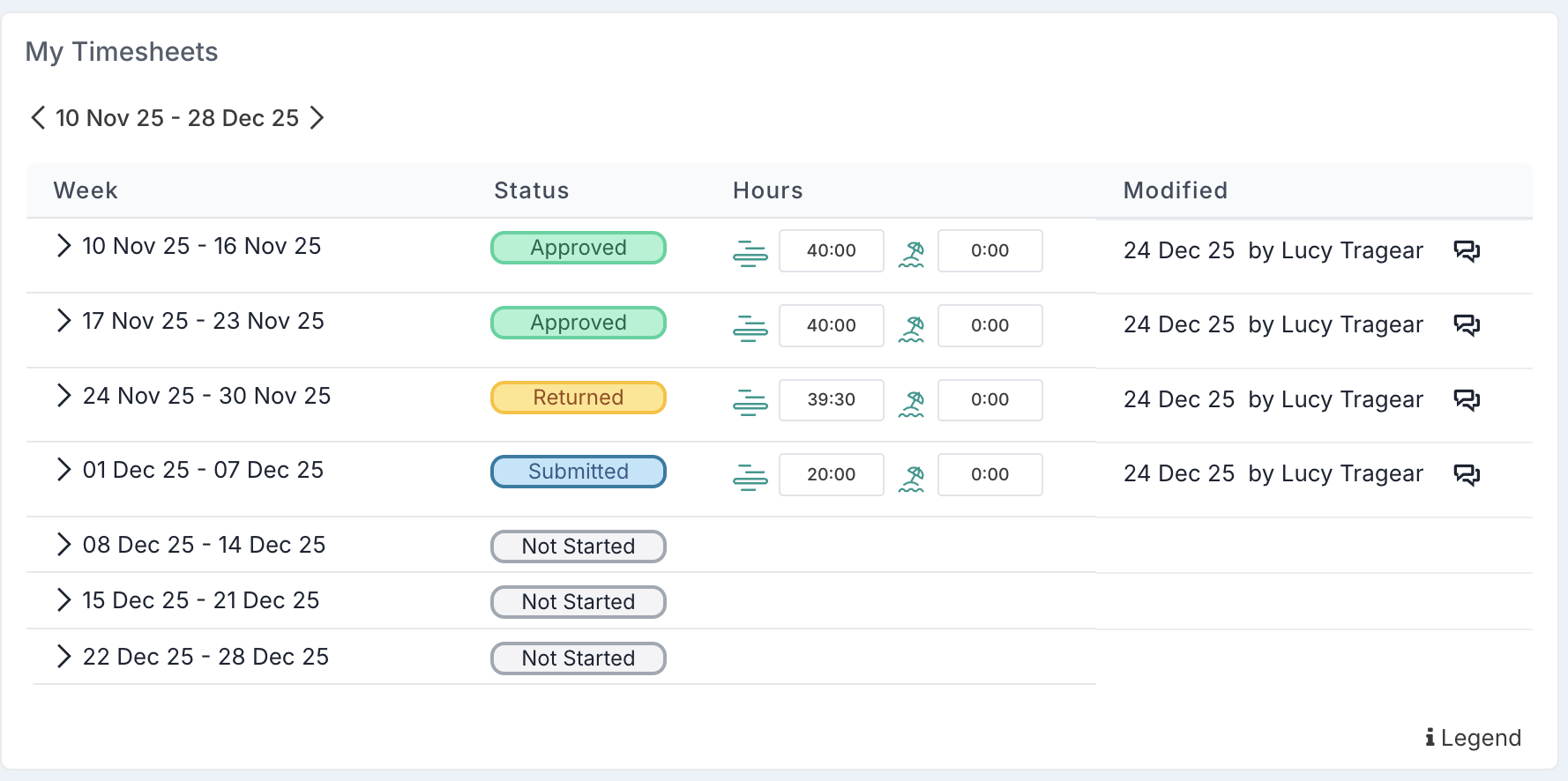Click worked-hours icon in 10 Nov row
The image size is (1568, 781).
pos(750,253)
